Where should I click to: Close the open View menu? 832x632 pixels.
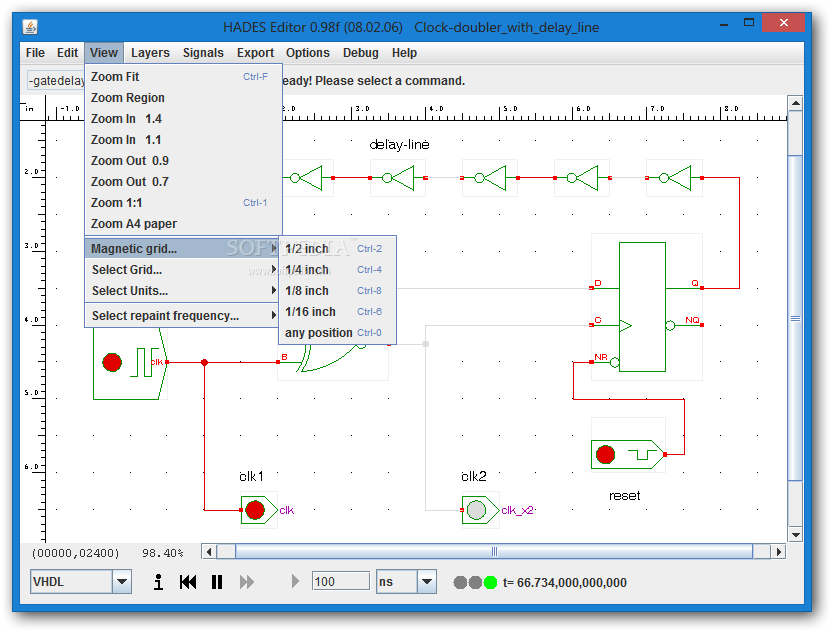[x=103, y=53]
